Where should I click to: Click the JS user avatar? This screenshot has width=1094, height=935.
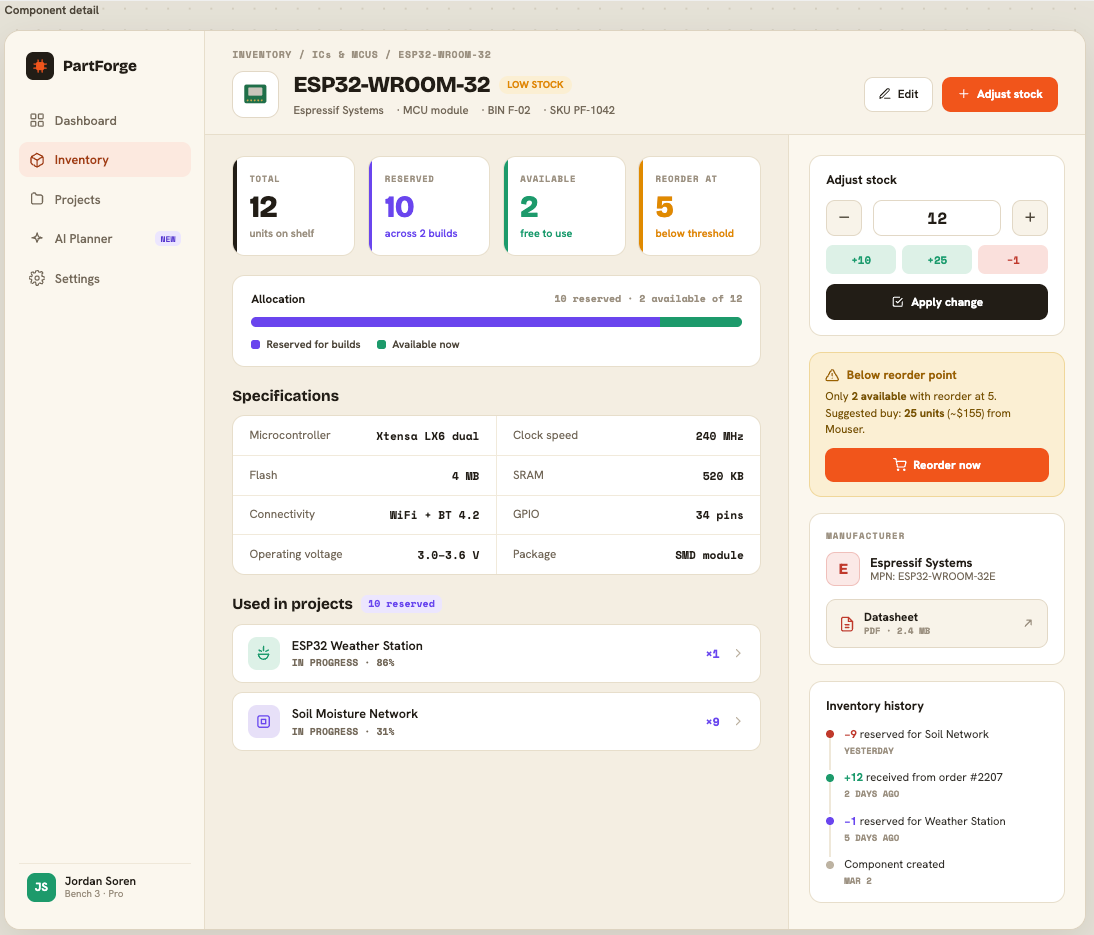point(41,887)
